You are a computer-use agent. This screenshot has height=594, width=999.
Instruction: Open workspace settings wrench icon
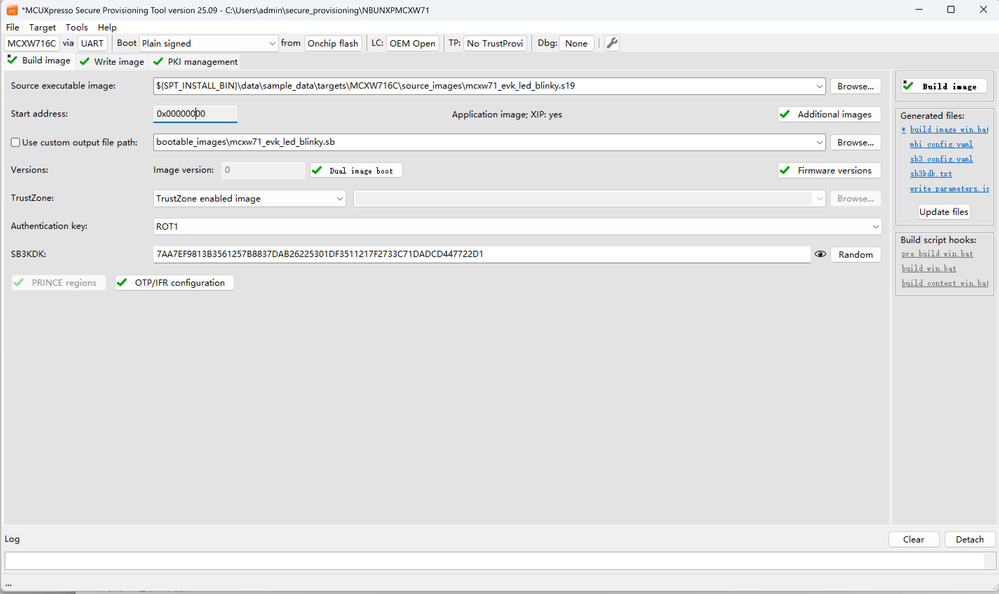tap(612, 43)
